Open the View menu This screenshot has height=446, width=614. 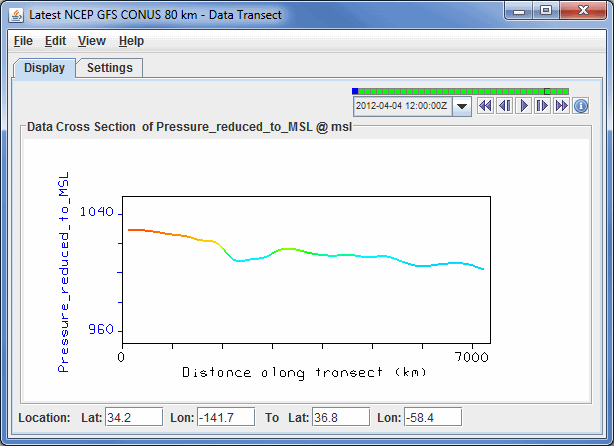coord(91,41)
